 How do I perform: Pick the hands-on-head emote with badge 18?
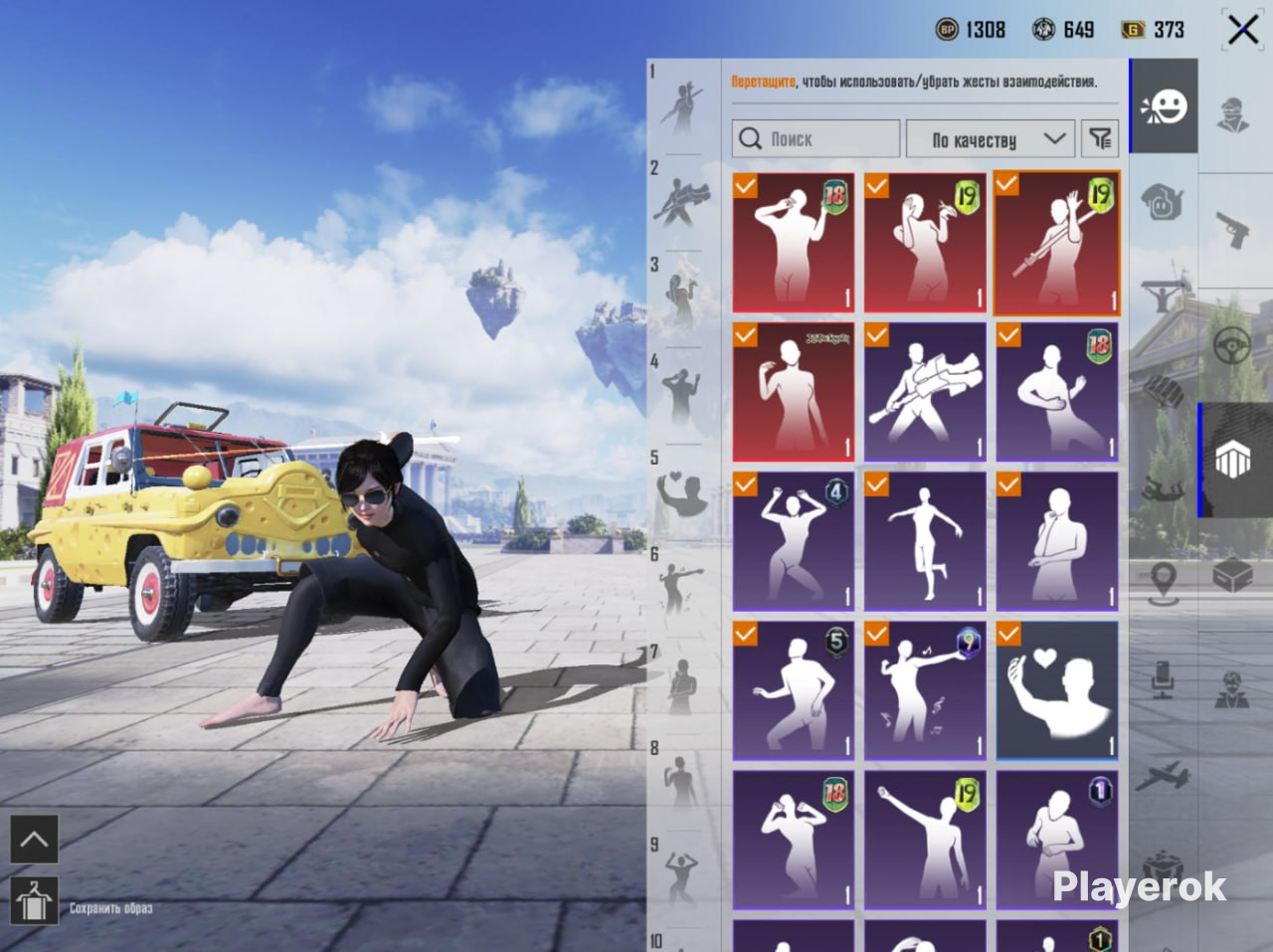794,840
